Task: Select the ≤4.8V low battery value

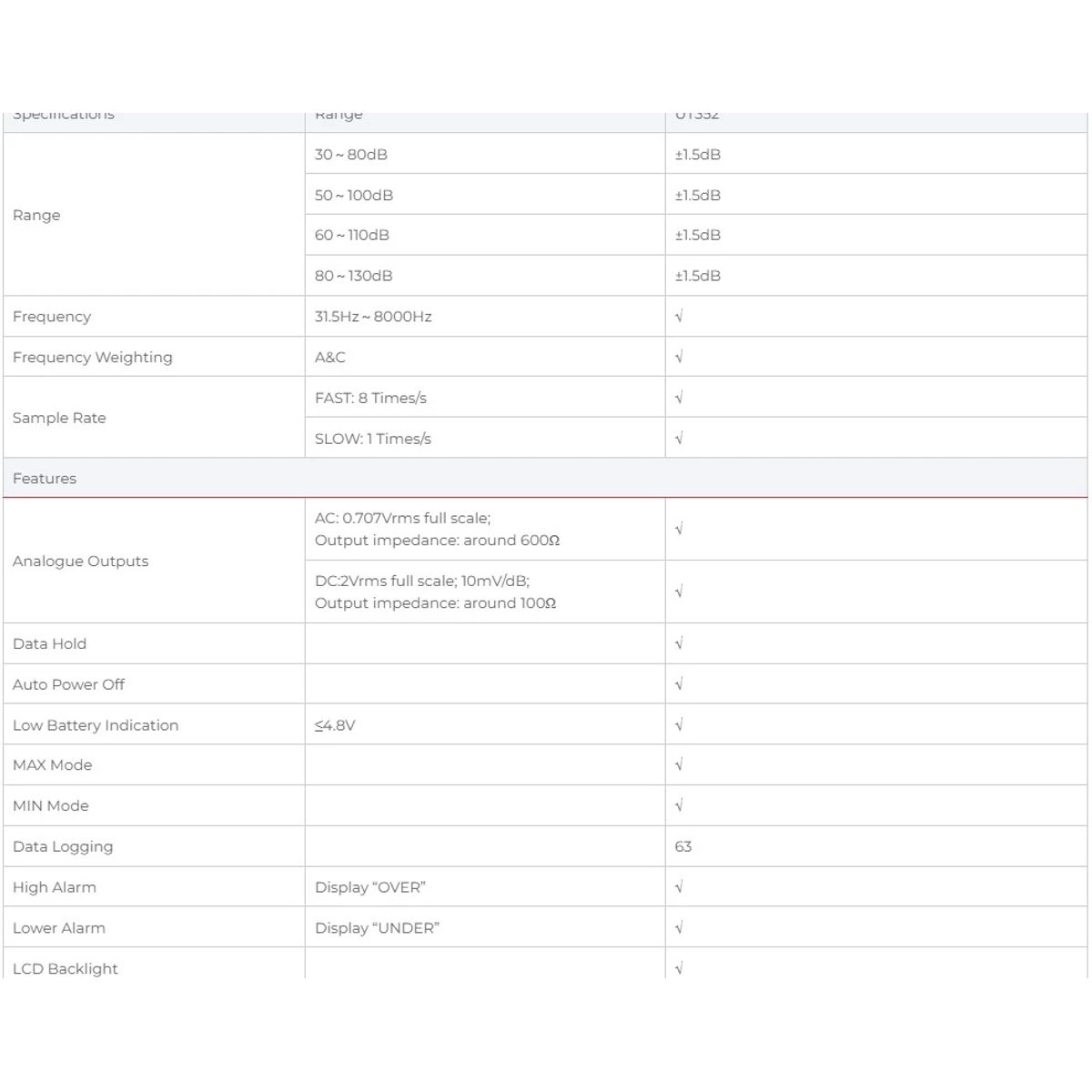Action: point(335,725)
